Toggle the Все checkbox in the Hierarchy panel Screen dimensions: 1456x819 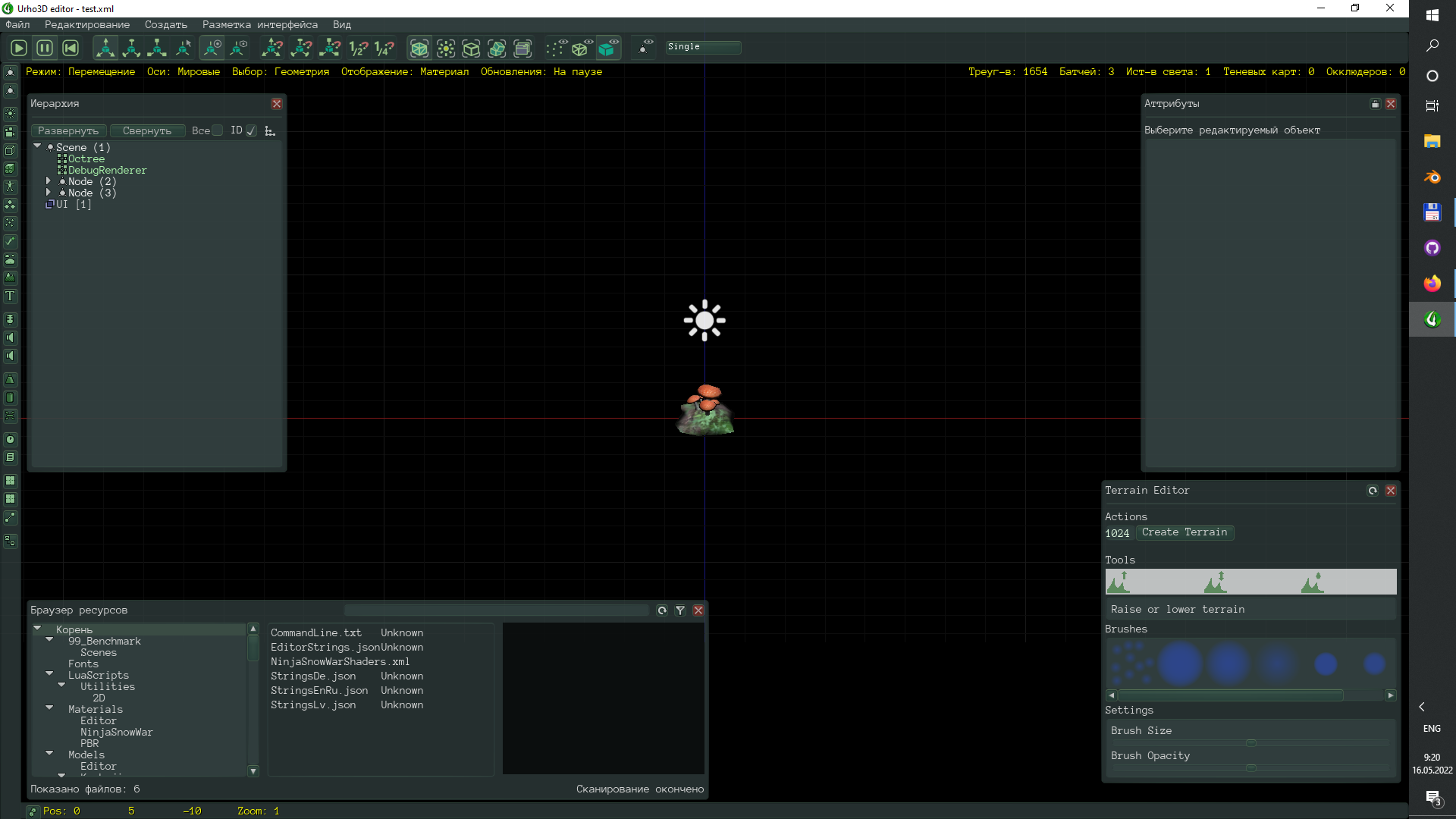[218, 130]
